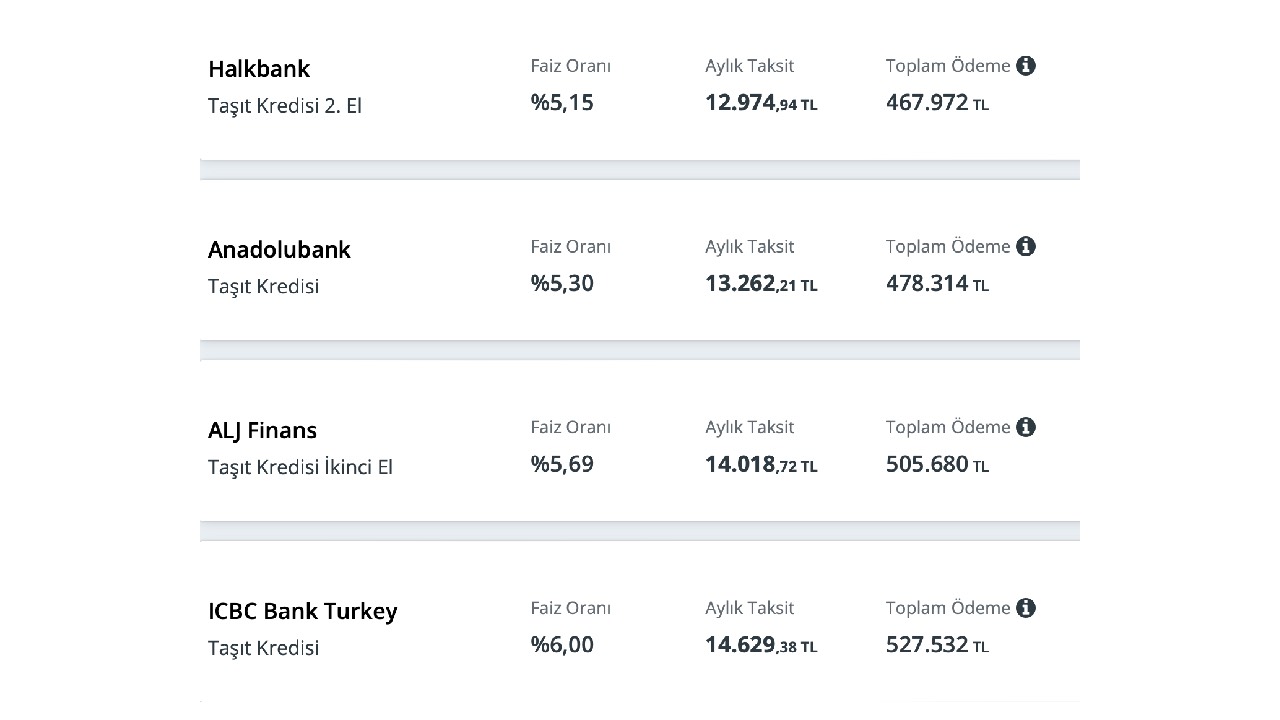Select Anadolubank interest rate %5,30

coord(562,284)
